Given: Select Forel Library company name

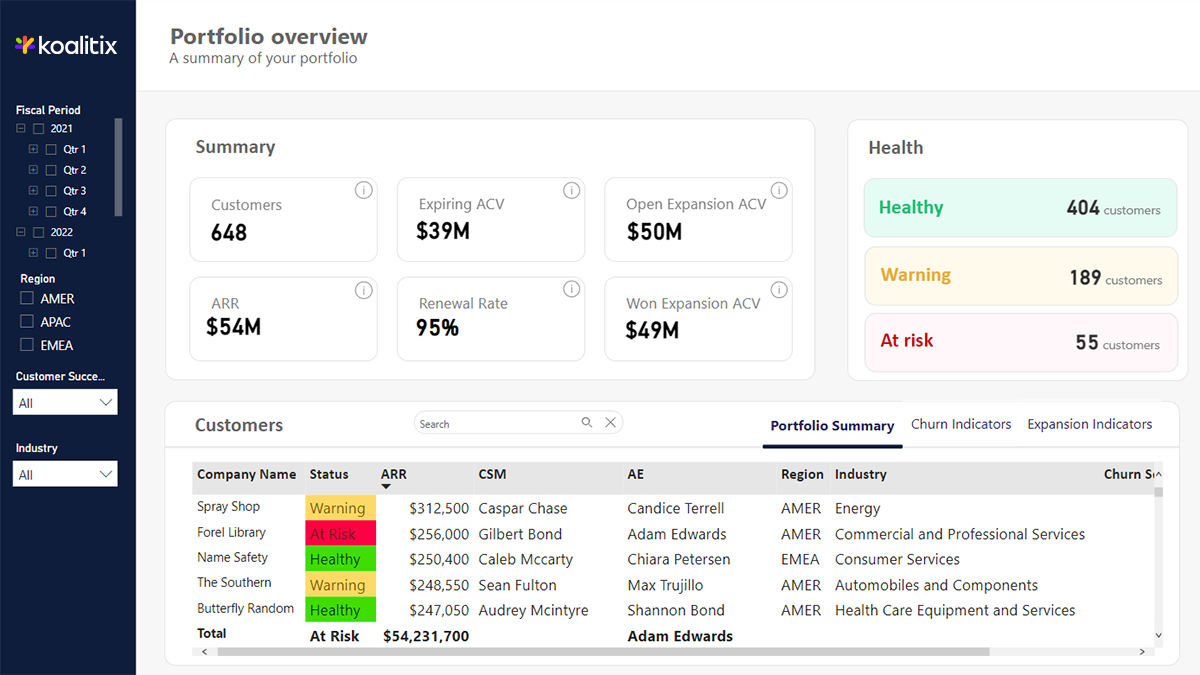Looking at the screenshot, I should point(231,533).
